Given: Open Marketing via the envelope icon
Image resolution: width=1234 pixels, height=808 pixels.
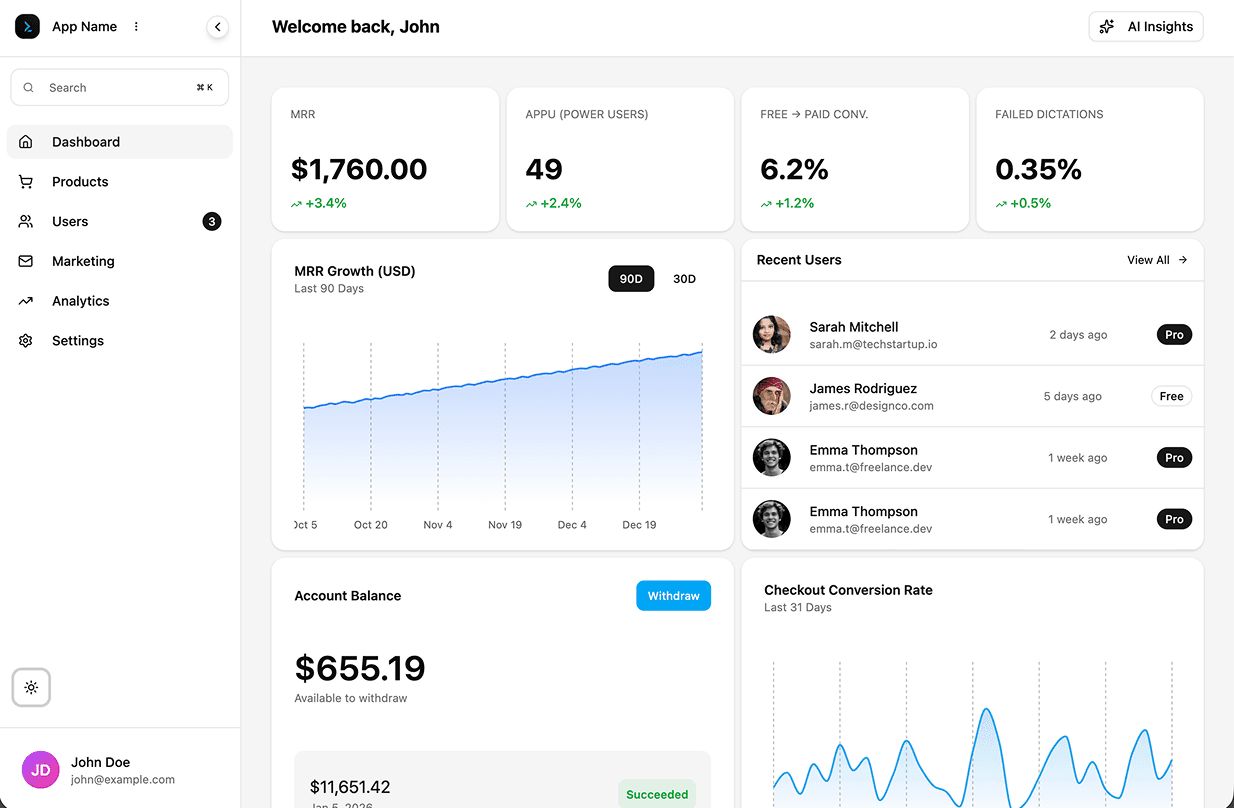Looking at the screenshot, I should (x=25, y=261).
